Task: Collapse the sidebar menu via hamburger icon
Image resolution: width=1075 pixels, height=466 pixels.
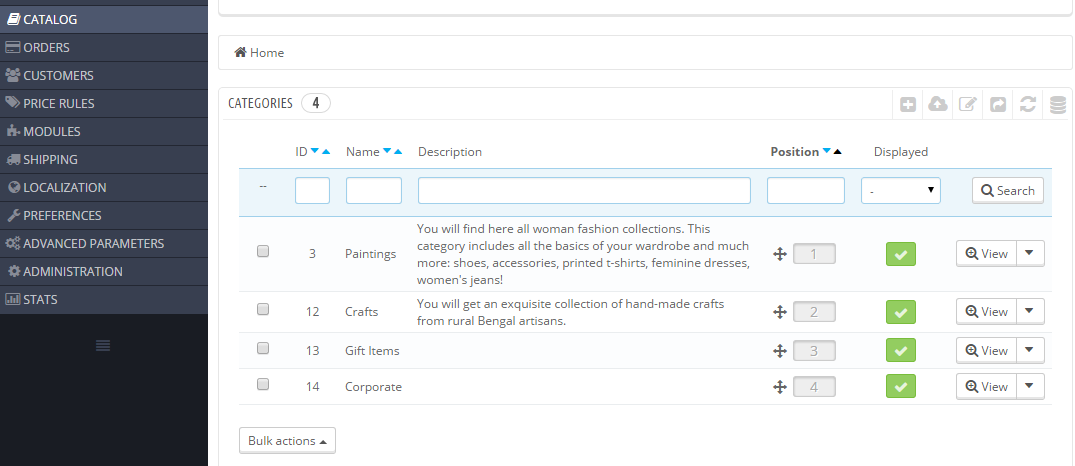Action: [103, 345]
